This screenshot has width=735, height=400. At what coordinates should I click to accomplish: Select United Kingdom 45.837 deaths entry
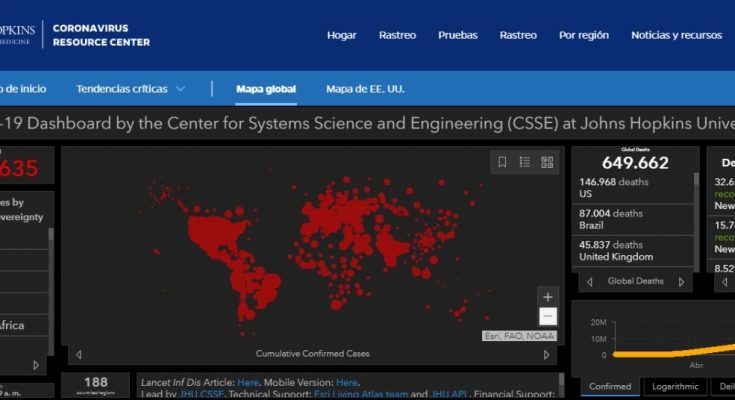pos(631,251)
